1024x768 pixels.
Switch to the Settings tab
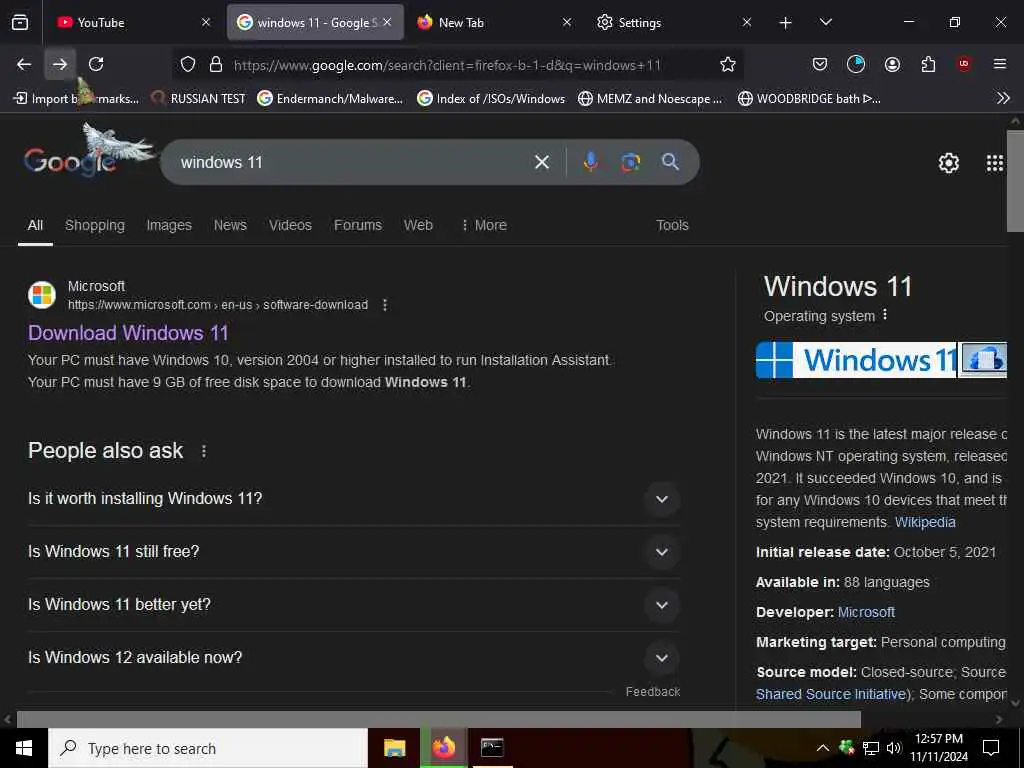pyautogui.click(x=675, y=23)
